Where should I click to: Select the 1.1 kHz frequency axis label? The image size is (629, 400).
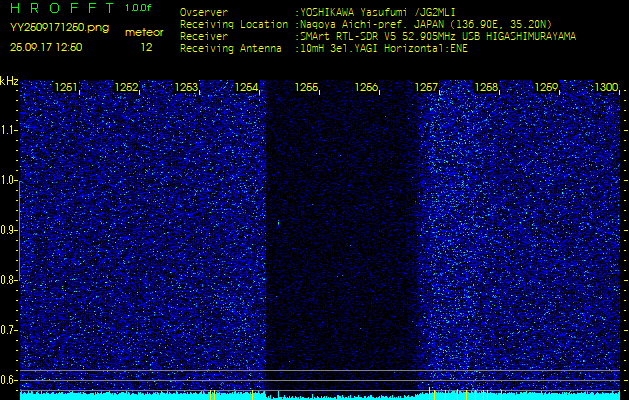click(x=9, y=130)
